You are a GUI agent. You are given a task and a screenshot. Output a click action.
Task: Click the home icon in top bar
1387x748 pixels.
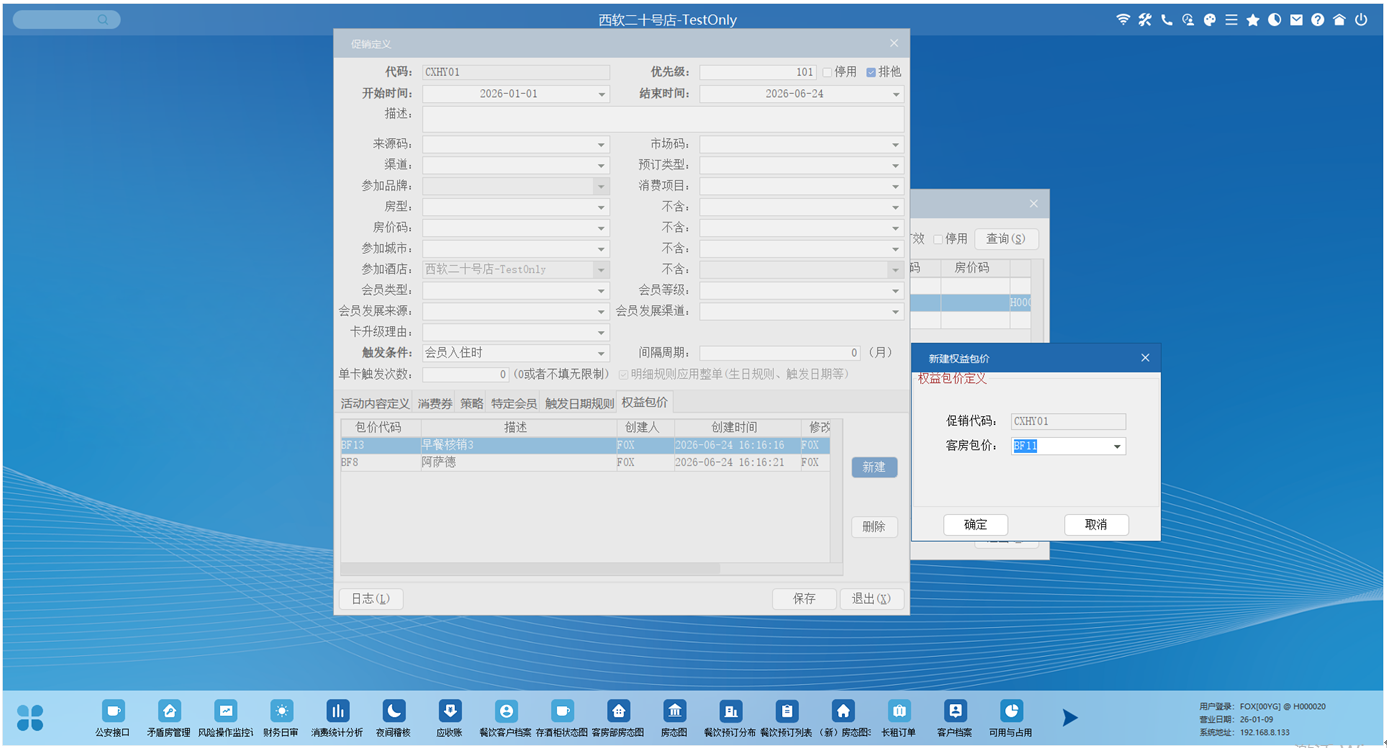pos(1339,19)
